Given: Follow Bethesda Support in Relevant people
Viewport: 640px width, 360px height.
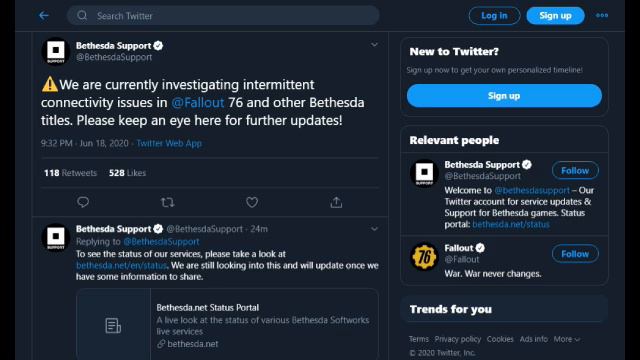Looking at the screenshot, I should point(575,171).
